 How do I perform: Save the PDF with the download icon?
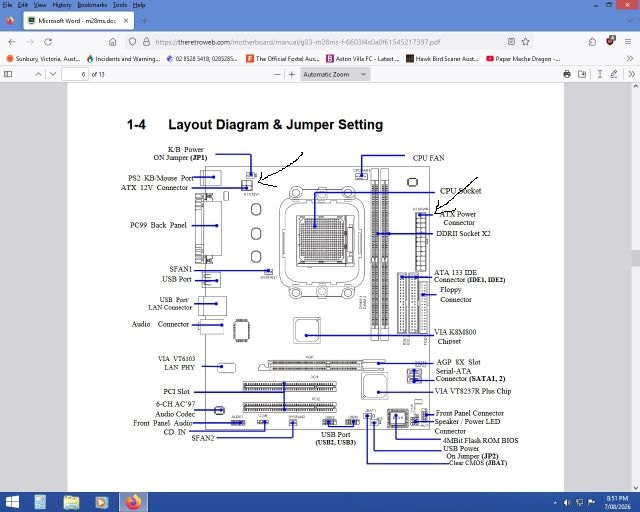pos(582,74)
